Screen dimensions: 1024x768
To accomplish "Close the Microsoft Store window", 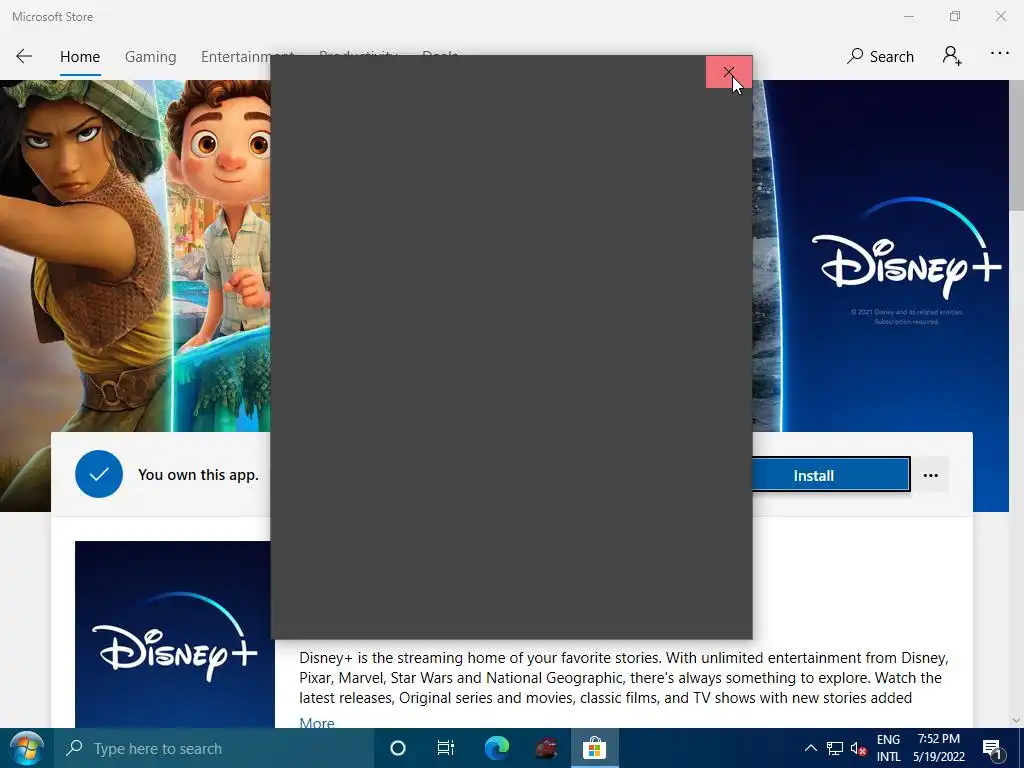I will (x=1000, y=16).
